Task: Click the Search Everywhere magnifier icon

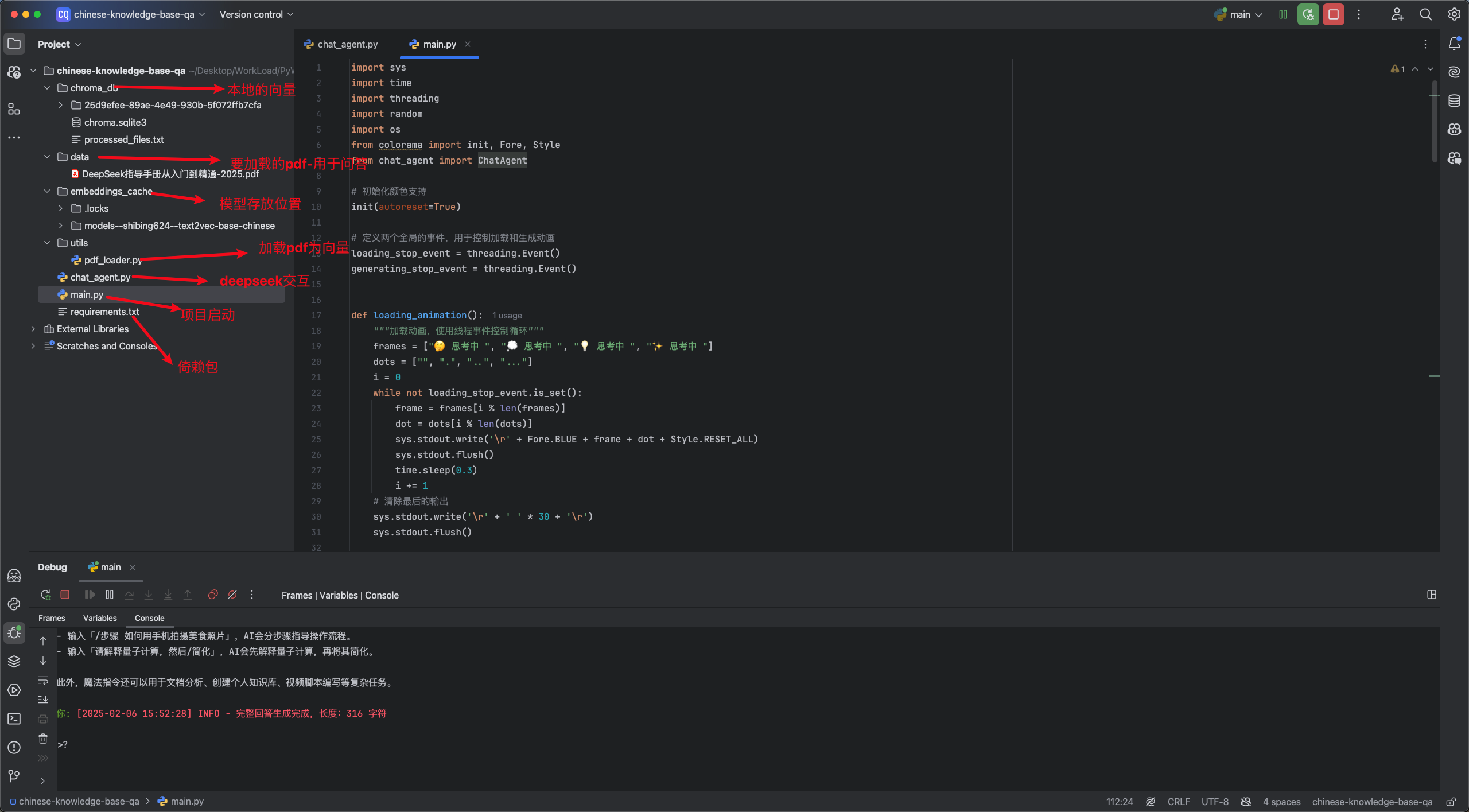Action: (1425, 14)
